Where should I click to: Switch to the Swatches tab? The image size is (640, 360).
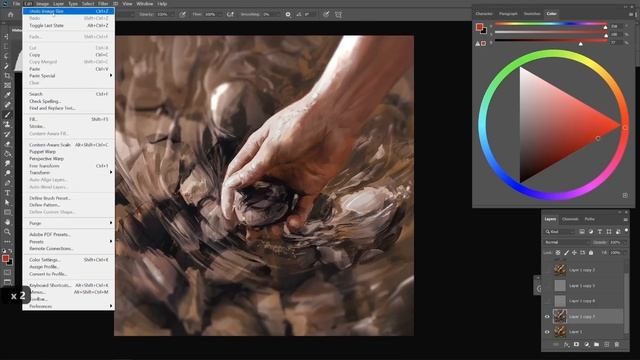click(532, 13)
